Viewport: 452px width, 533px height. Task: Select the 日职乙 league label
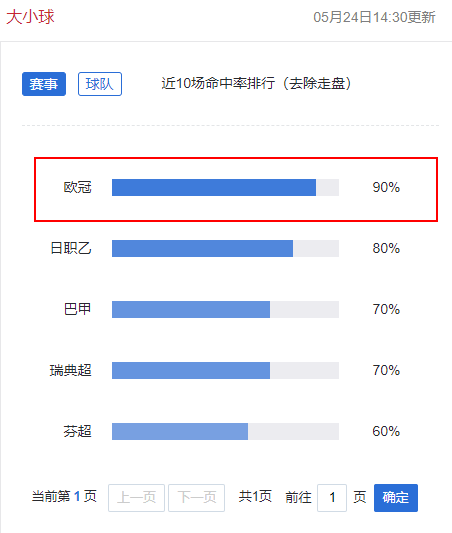[x=71, y=248]
